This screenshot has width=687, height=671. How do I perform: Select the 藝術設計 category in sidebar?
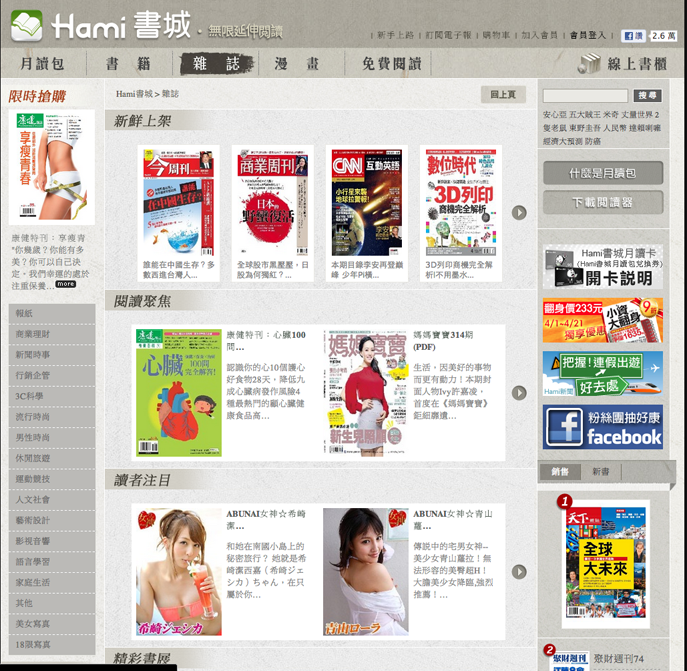pyautogui.click(x=52, y=520)
